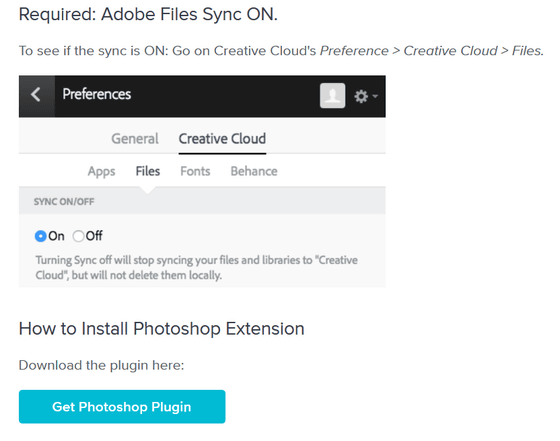This screenshot has height=441, width=560.
Task: Click the Preferences title text
Action: (x=97, y=94)
